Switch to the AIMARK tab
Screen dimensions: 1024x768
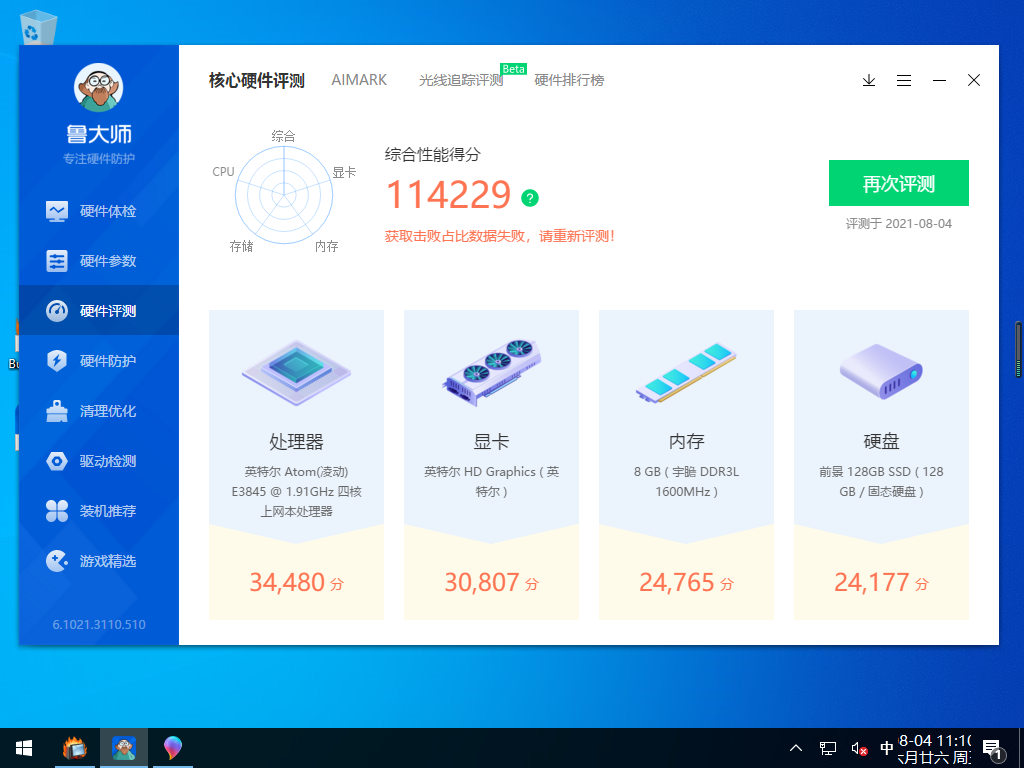tap(359, 79)
